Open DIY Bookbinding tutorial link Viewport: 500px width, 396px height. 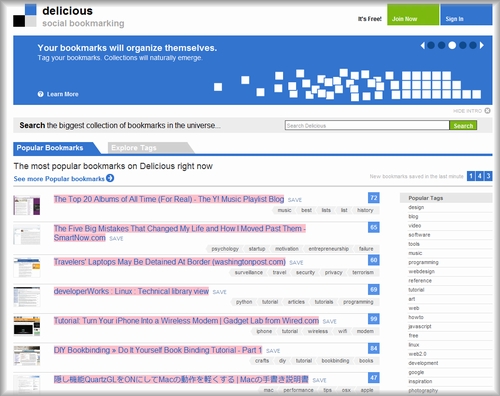click(x=158, y=350)
